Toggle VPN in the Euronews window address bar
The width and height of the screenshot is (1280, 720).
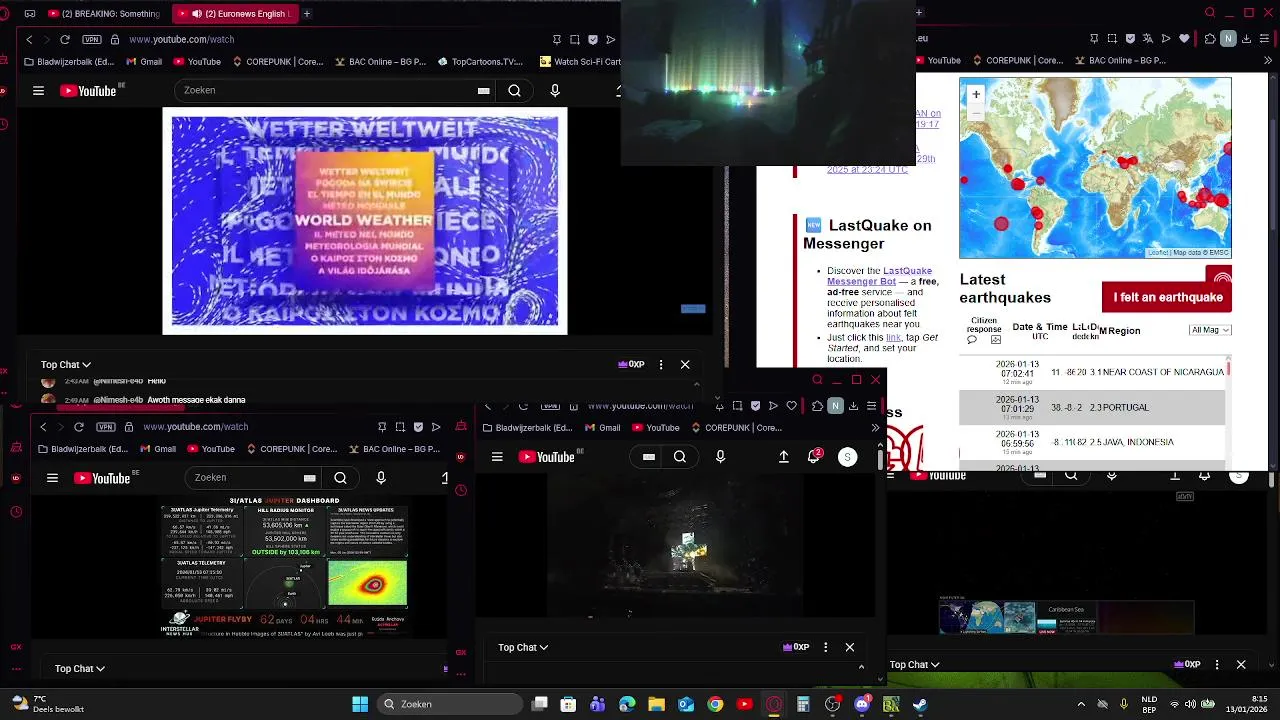pyautogui.click(x=92, y=39)
